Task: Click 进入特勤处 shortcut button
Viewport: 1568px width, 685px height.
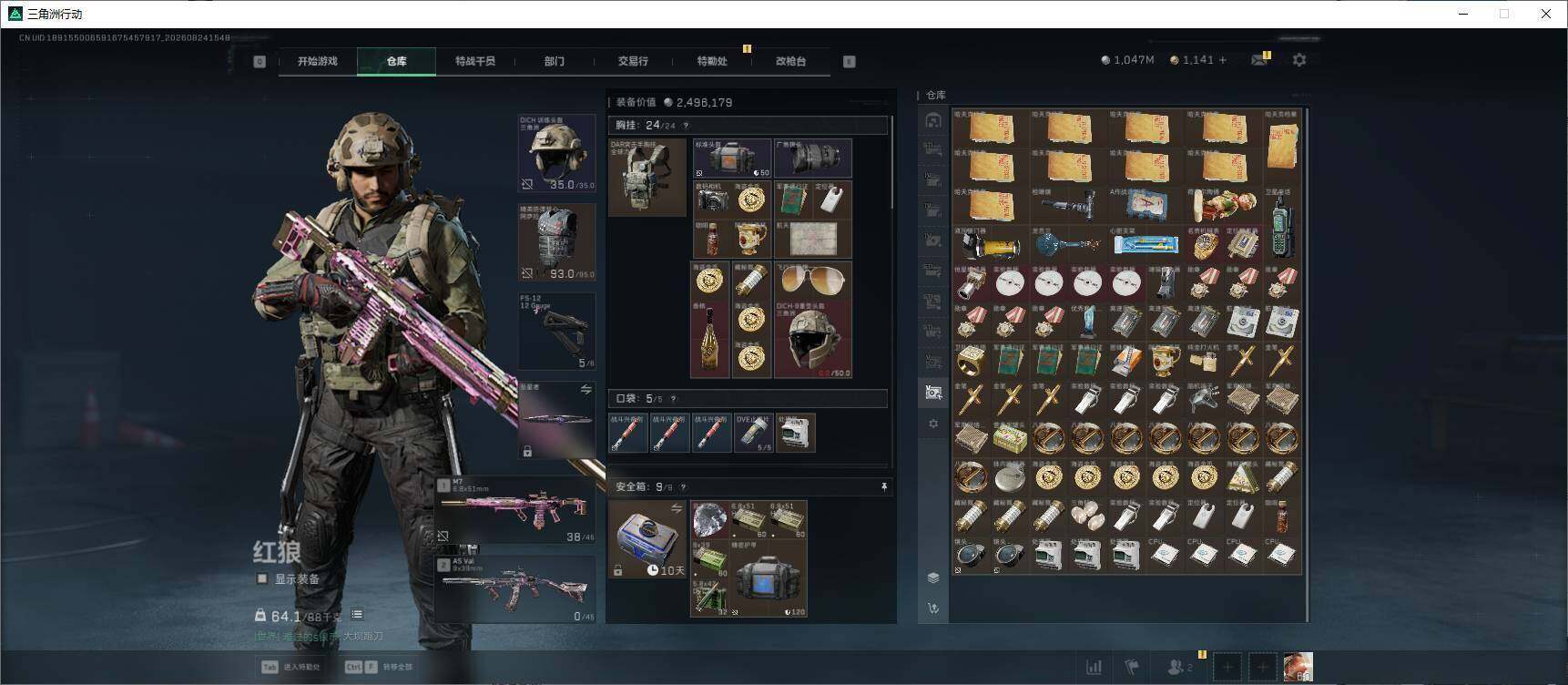Action: pyautogui.click(x=291, y=667)
